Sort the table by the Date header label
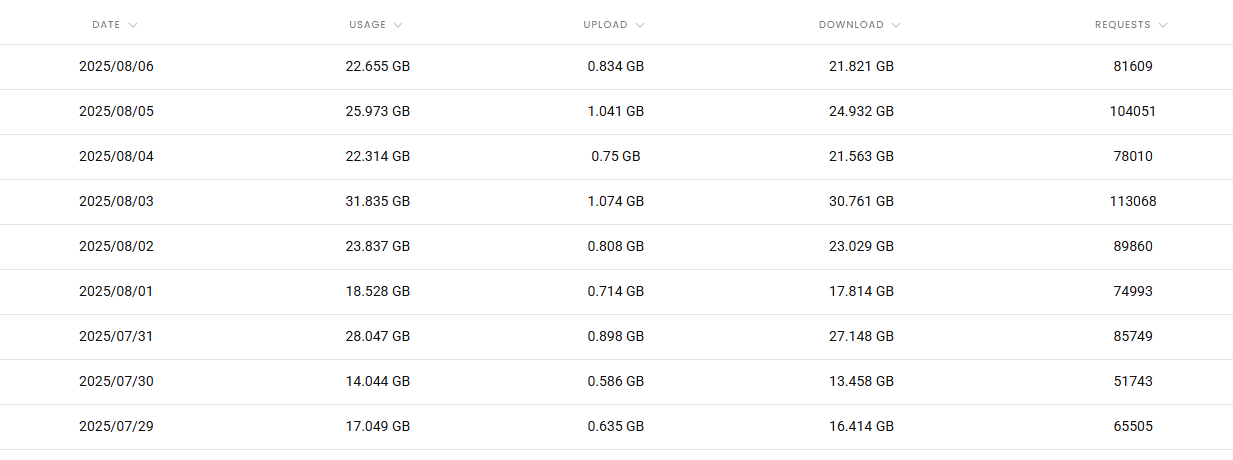The width and height of the screenshot is (1233, 460). tap(106, 25)
